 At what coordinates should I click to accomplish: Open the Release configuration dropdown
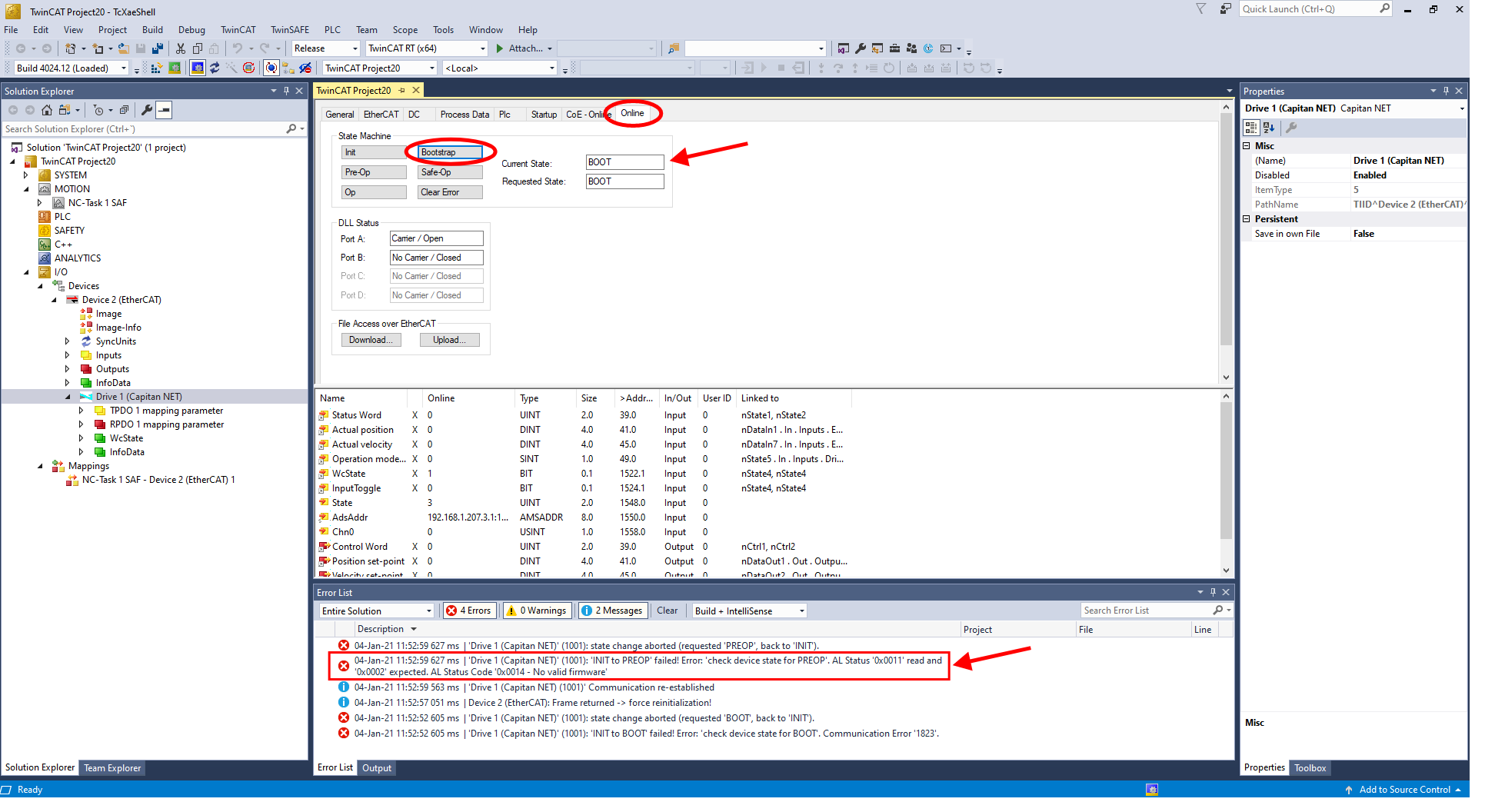(325, 48)
